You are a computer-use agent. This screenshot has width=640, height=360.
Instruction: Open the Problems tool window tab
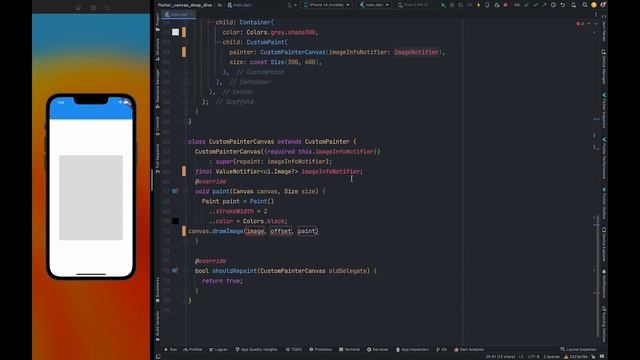[320, 350]
